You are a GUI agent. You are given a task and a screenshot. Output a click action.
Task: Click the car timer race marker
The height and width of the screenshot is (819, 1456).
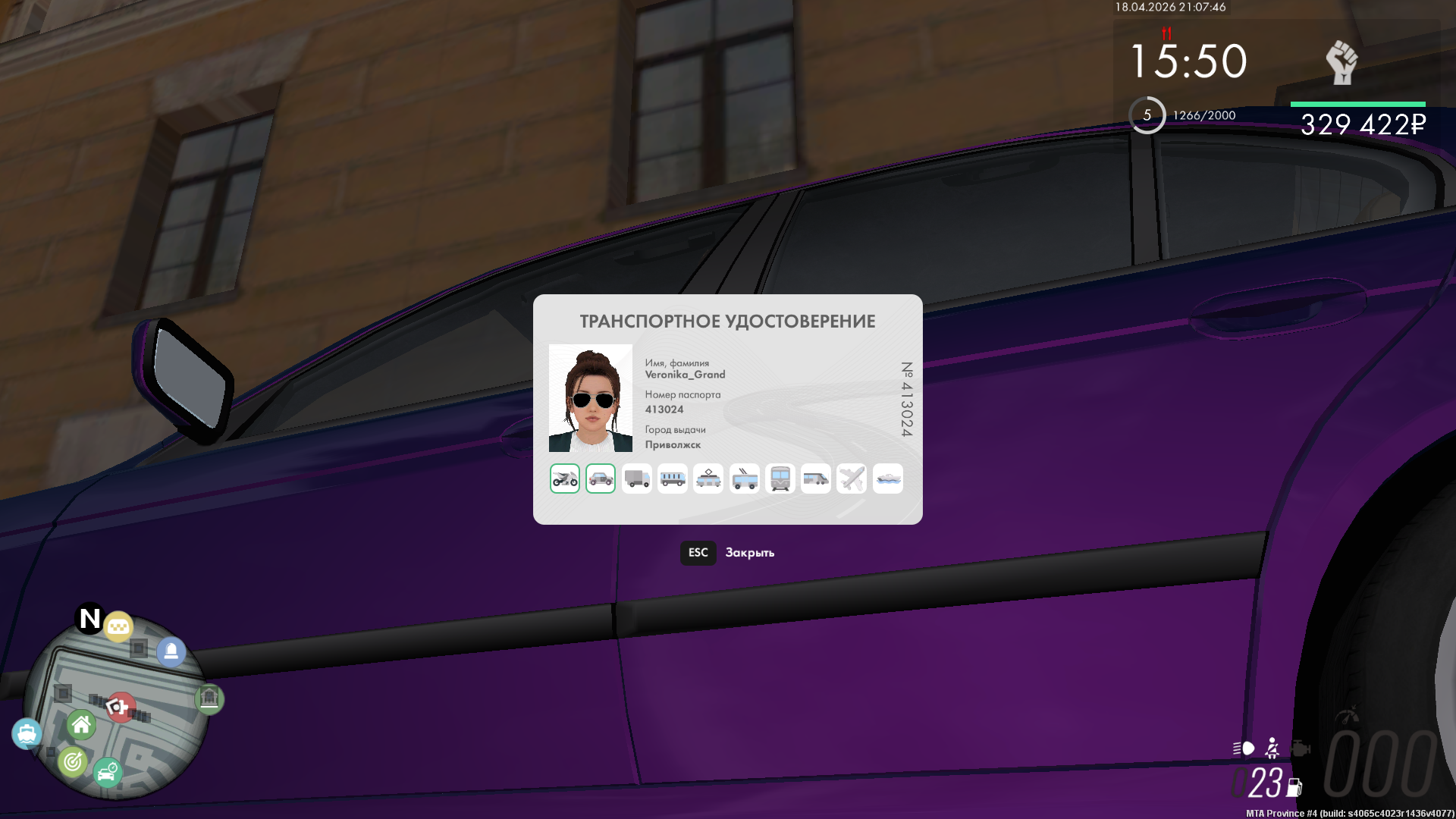[x=107, y=773]
